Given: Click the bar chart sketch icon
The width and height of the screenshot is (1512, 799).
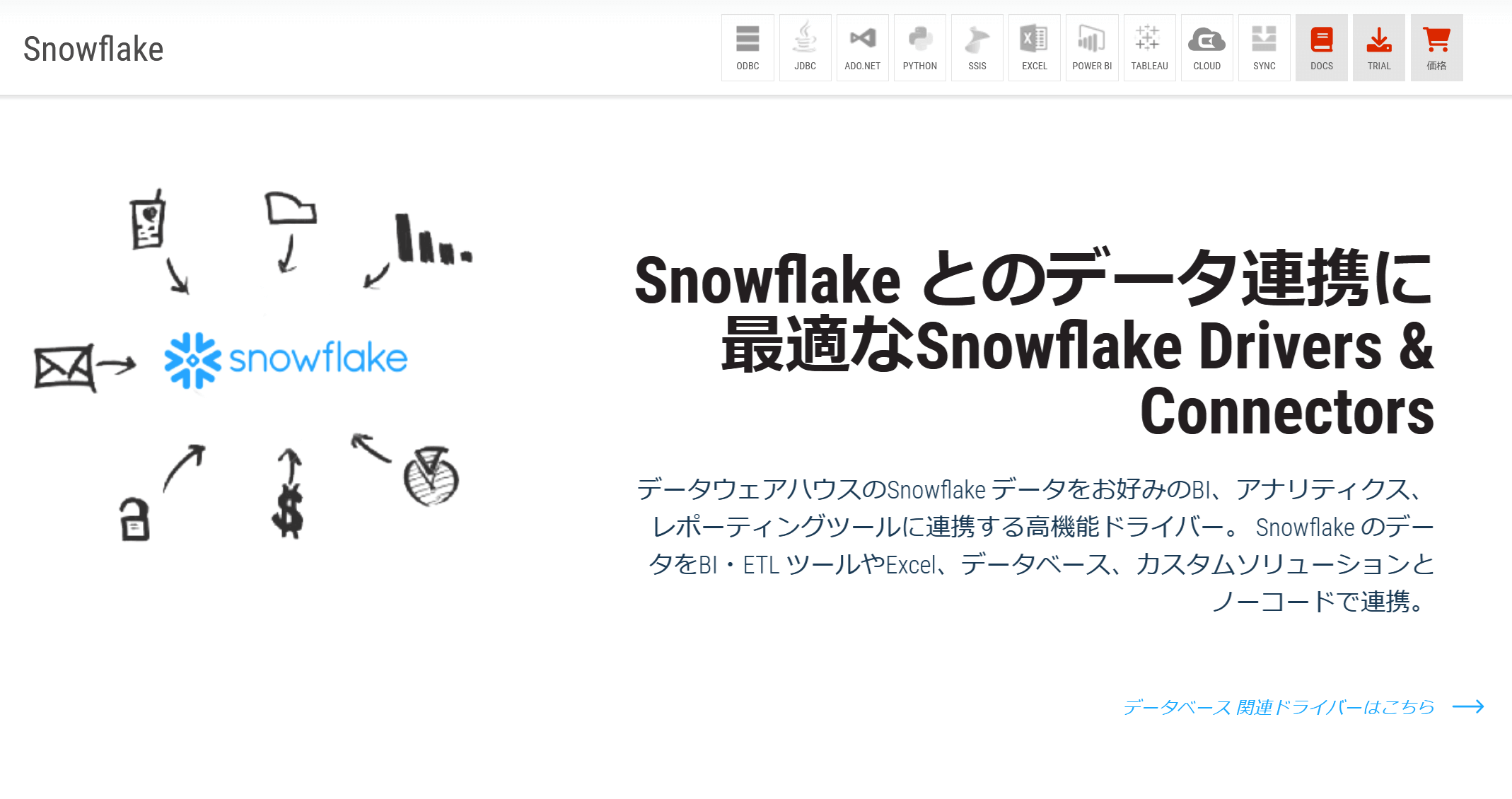Looking at the screenshot, I should click(x=432, y=240).
